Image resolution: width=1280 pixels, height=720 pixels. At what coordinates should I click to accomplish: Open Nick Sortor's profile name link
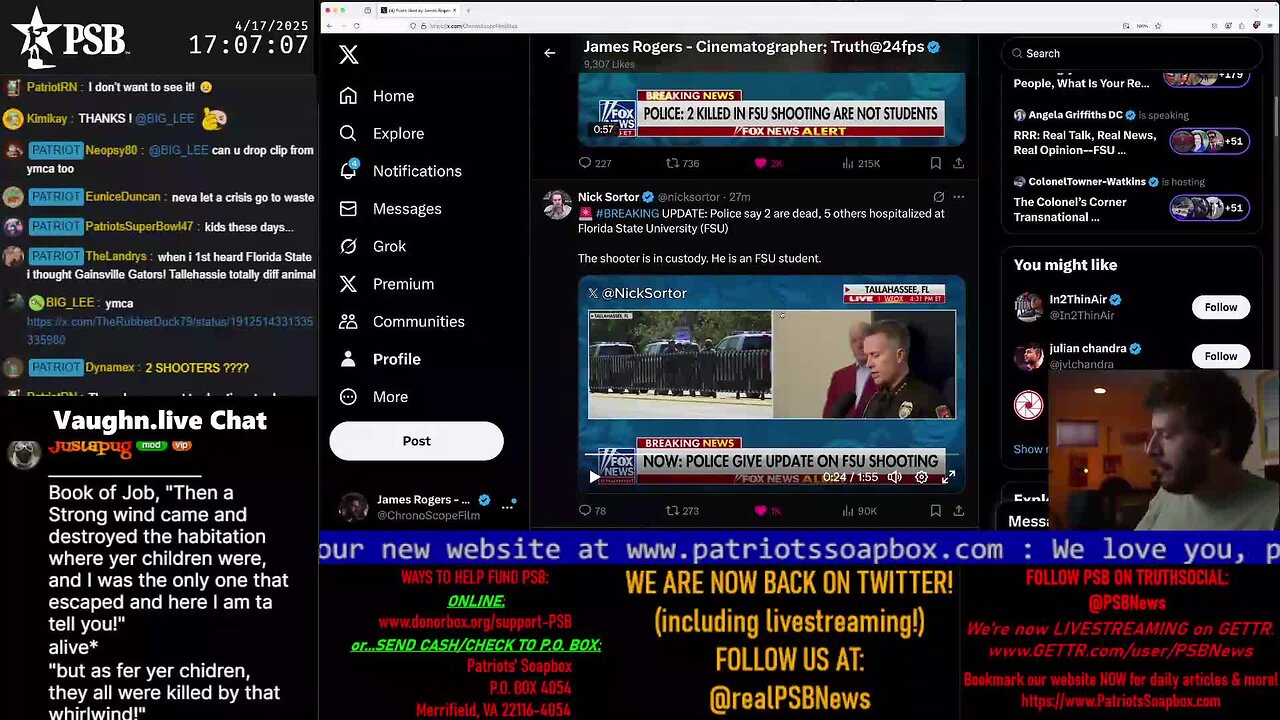pos(608,197)
